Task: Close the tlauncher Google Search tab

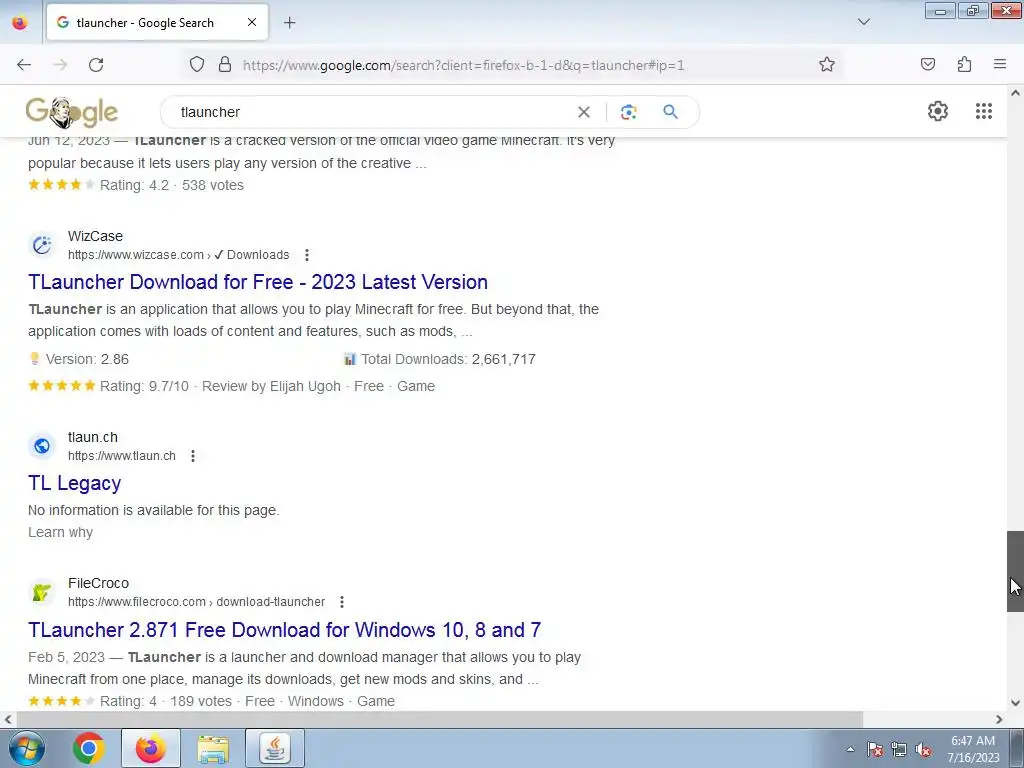Action: [252, 22]
